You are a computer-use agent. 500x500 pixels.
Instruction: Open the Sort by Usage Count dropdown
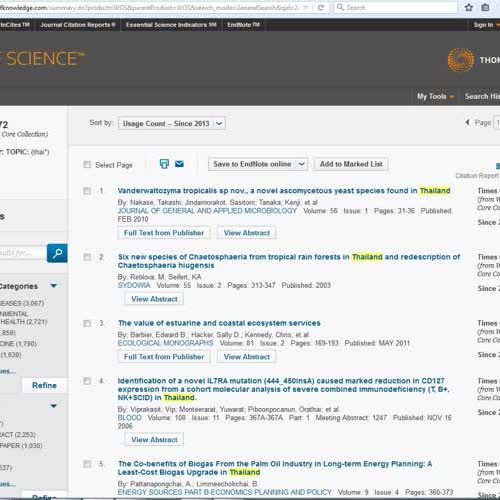172,123
